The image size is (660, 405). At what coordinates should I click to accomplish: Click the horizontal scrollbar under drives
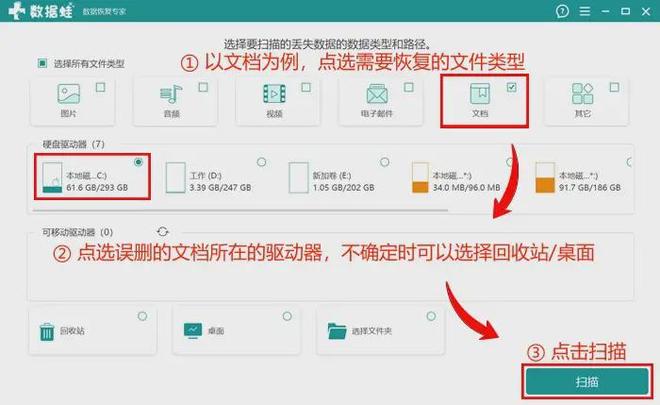pyautogui.click(x=240, y=209)
